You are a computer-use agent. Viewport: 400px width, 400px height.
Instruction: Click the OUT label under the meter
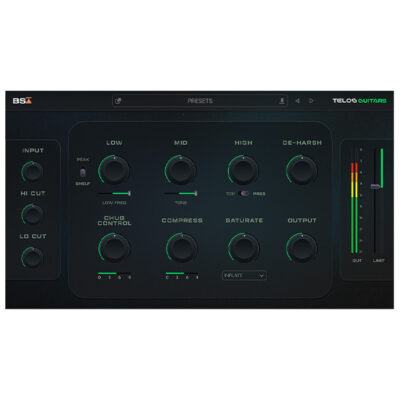click(x=357, y=261)
